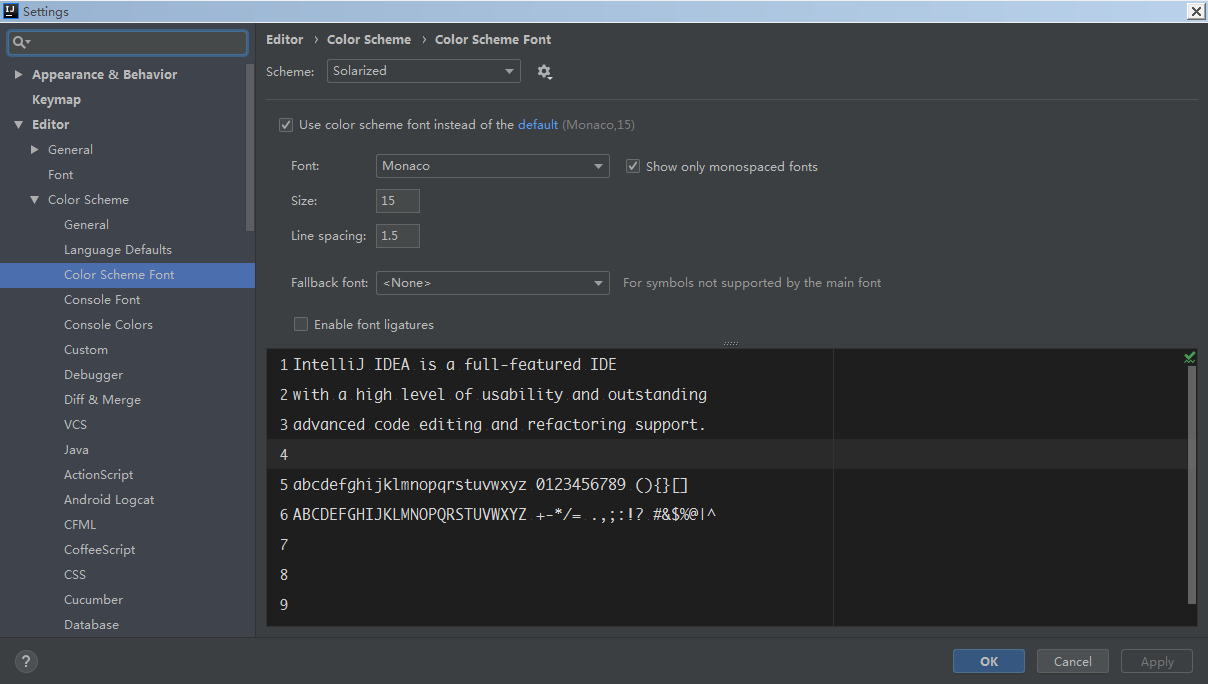Image resolution: width=1208 pixels, height=684 pixels.
Task: Open the Monaco font dropdown
Action: click(493, 166)
